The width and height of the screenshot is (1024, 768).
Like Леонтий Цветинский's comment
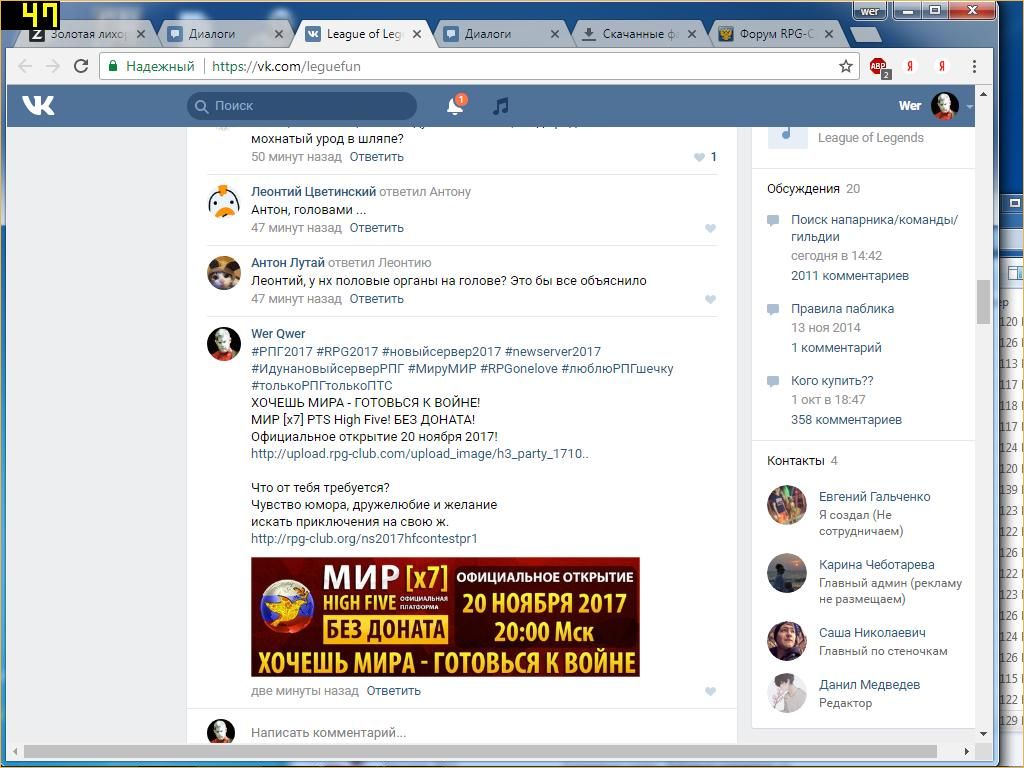[710, 228]
